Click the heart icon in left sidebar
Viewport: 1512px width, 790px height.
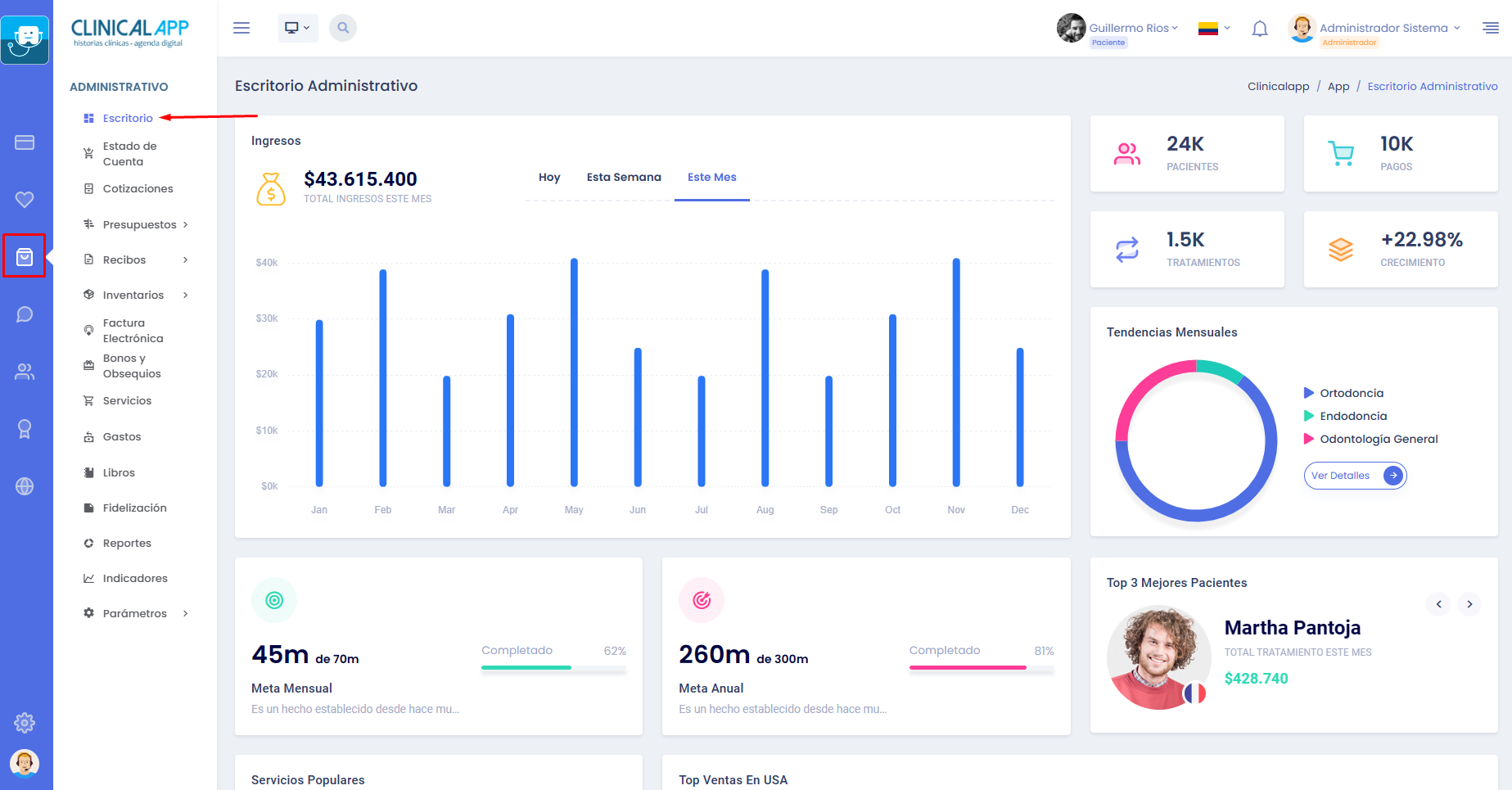[25, 200]
